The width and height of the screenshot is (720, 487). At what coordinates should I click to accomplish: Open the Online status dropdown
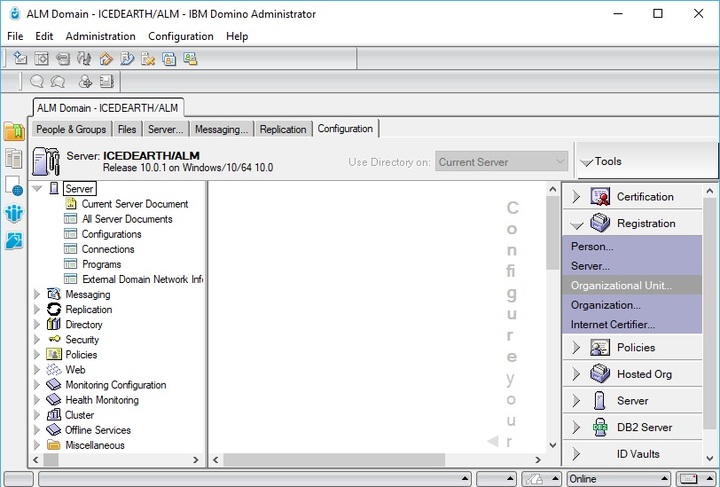pyautogui.click(x=618, y=479)
